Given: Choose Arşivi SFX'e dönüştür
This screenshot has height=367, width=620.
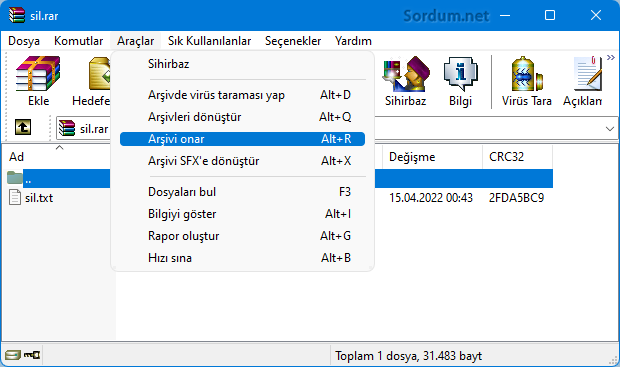Looking at the screenshot, I should coord(242,161).
